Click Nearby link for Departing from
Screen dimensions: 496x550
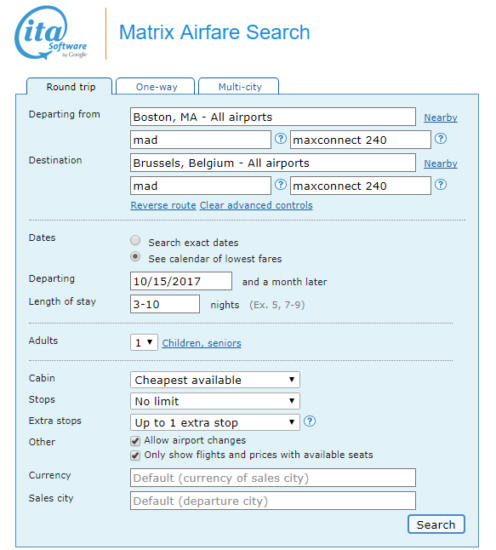pos(441,118)
